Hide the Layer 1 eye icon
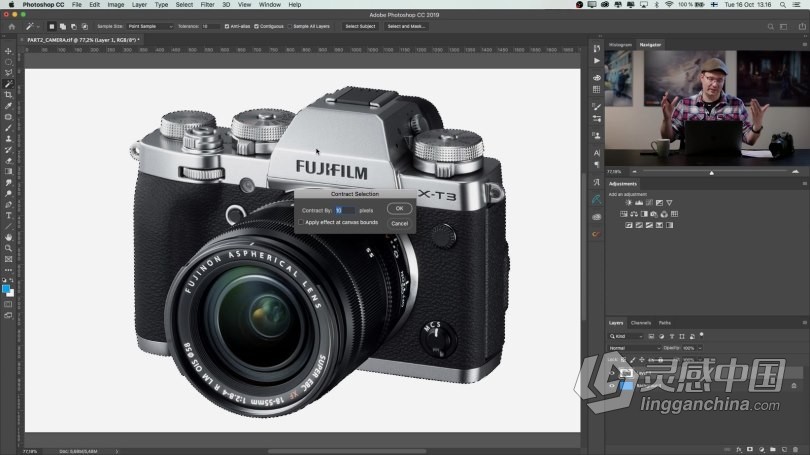Image resolution: width=810 pixels, height=455 pixels. point(612,373)
